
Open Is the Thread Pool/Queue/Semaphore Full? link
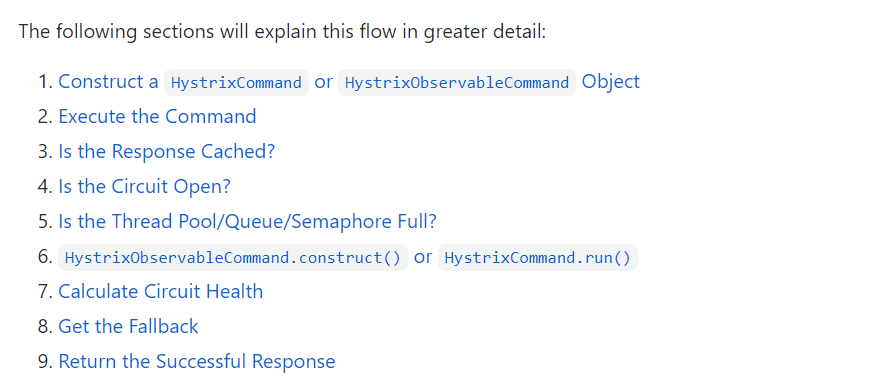[247, 222]
